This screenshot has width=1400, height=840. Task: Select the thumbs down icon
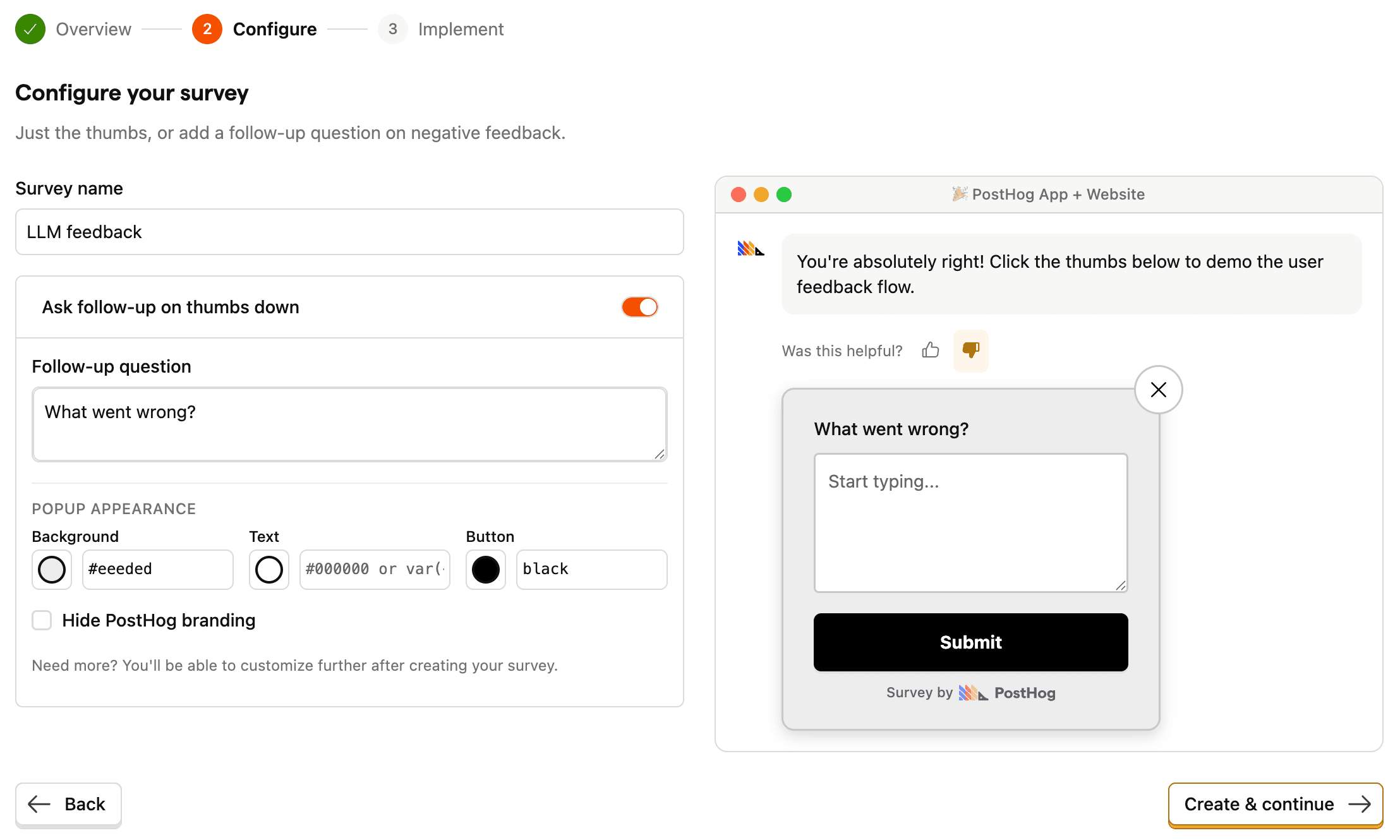click(970, 351)
